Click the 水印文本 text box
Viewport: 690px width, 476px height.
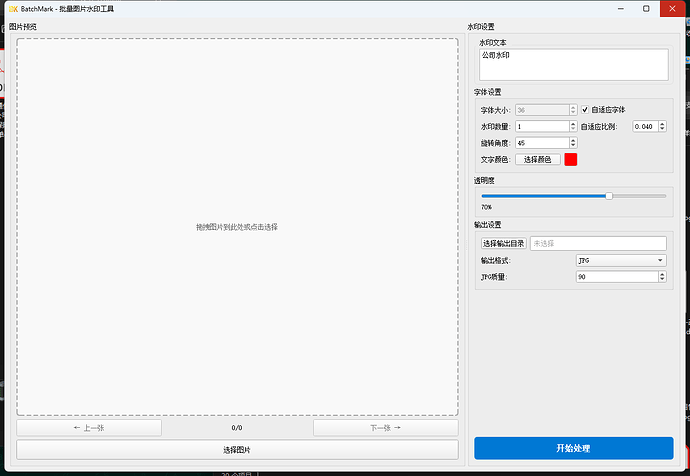click(x=572, y=64)
